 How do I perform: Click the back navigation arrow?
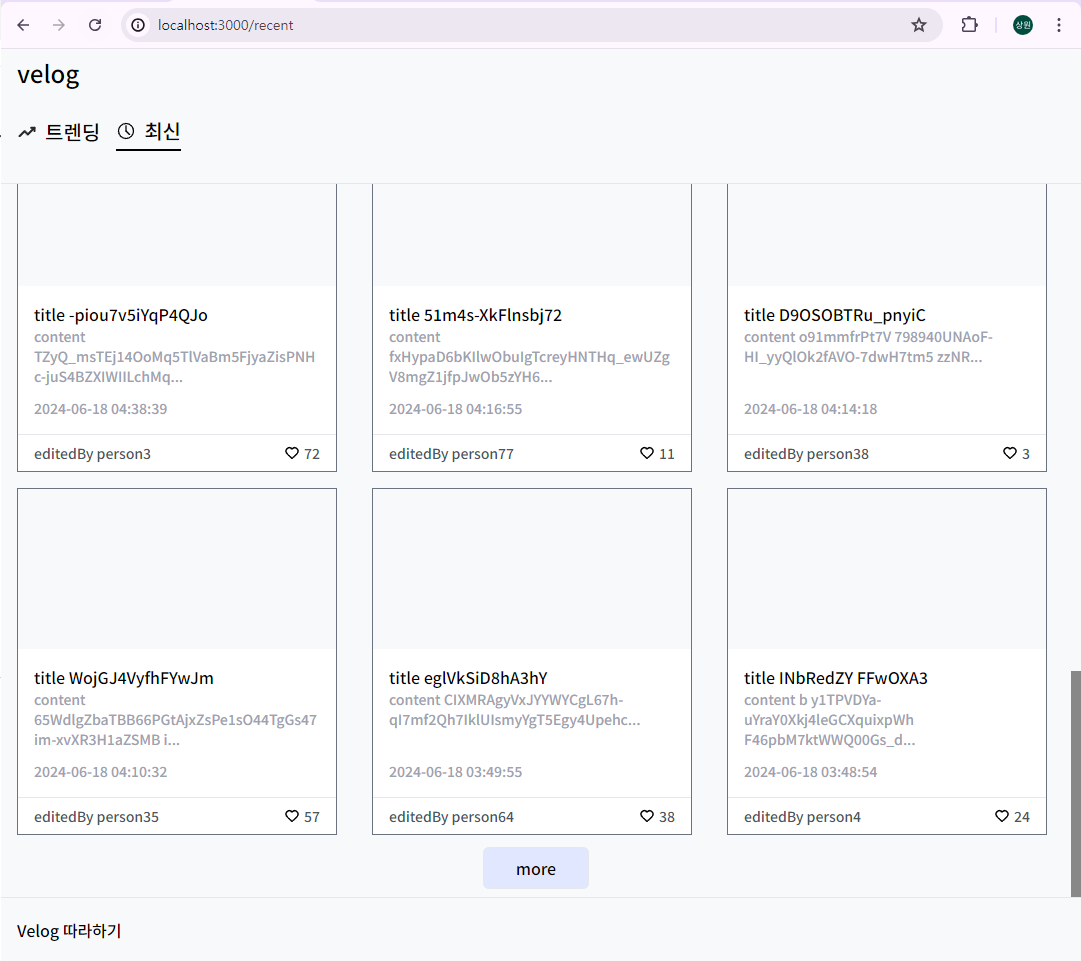click(22, 25)
